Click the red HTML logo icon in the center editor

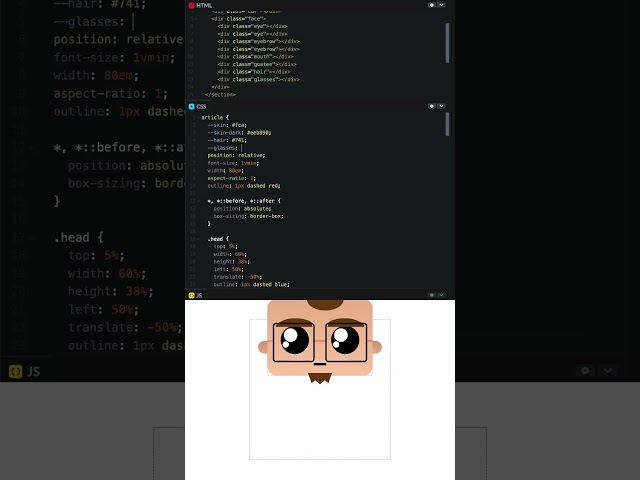point(191,5)
